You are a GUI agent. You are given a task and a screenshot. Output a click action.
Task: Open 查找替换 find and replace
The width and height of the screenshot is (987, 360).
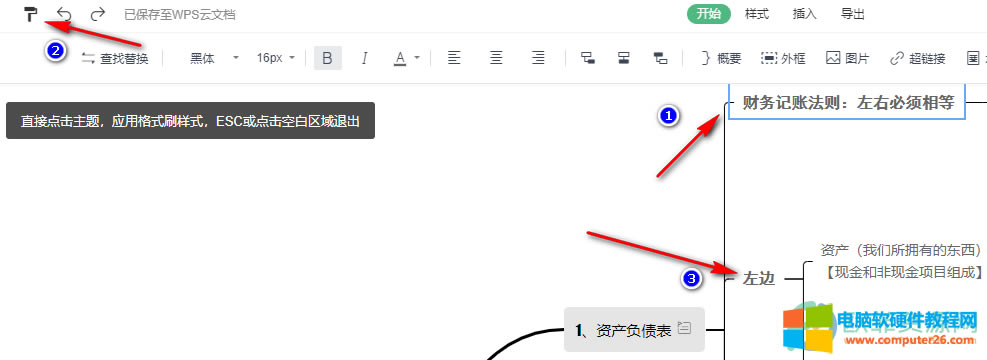(115, 59)
